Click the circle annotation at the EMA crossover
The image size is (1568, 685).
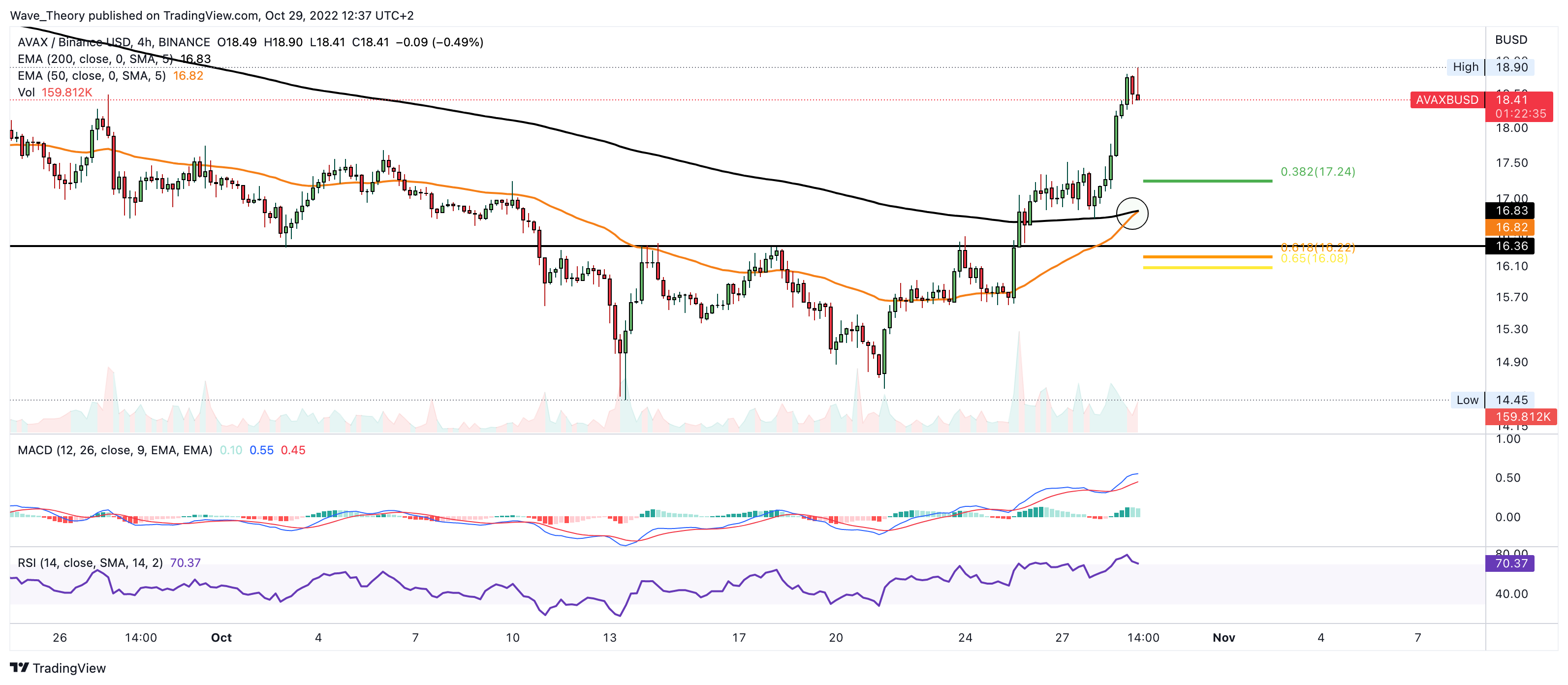point(1132,214)
